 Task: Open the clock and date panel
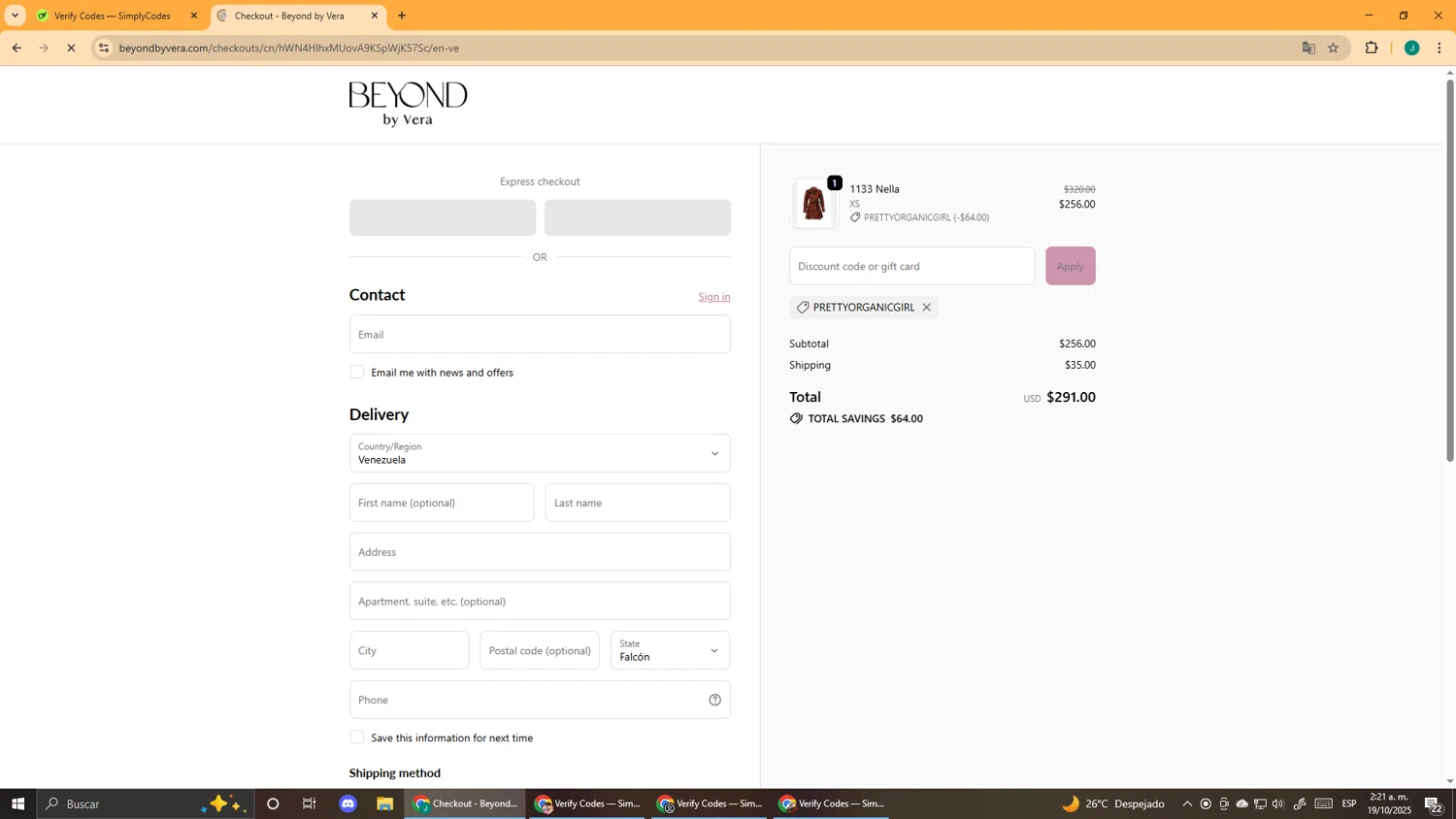[1390, 804]
